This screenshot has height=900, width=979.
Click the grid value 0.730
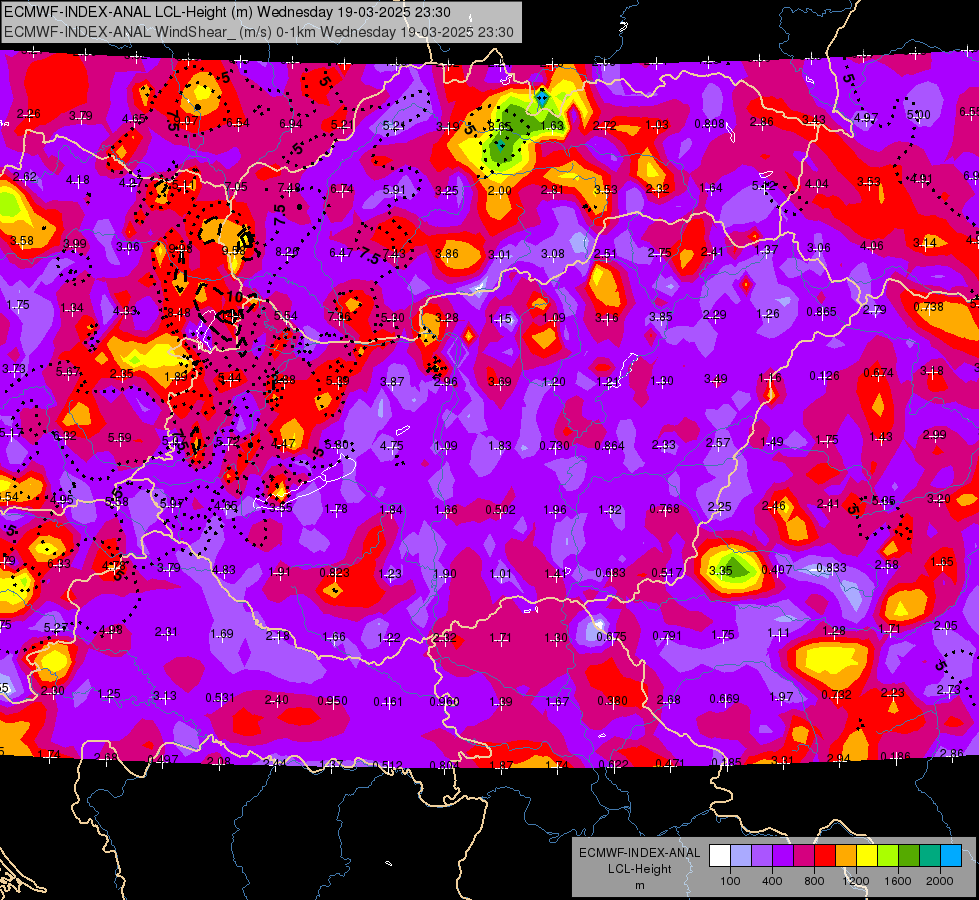coord(554,445)
